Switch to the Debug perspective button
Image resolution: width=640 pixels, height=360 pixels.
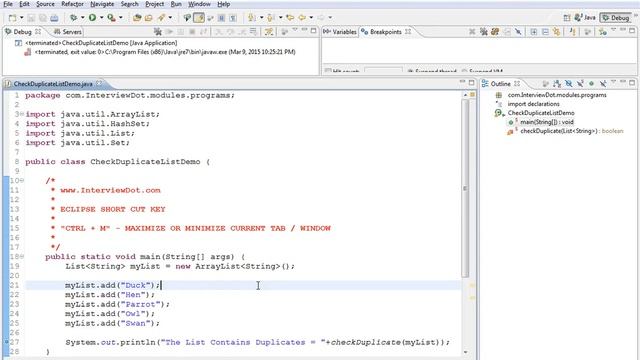[x=616, y=18]
